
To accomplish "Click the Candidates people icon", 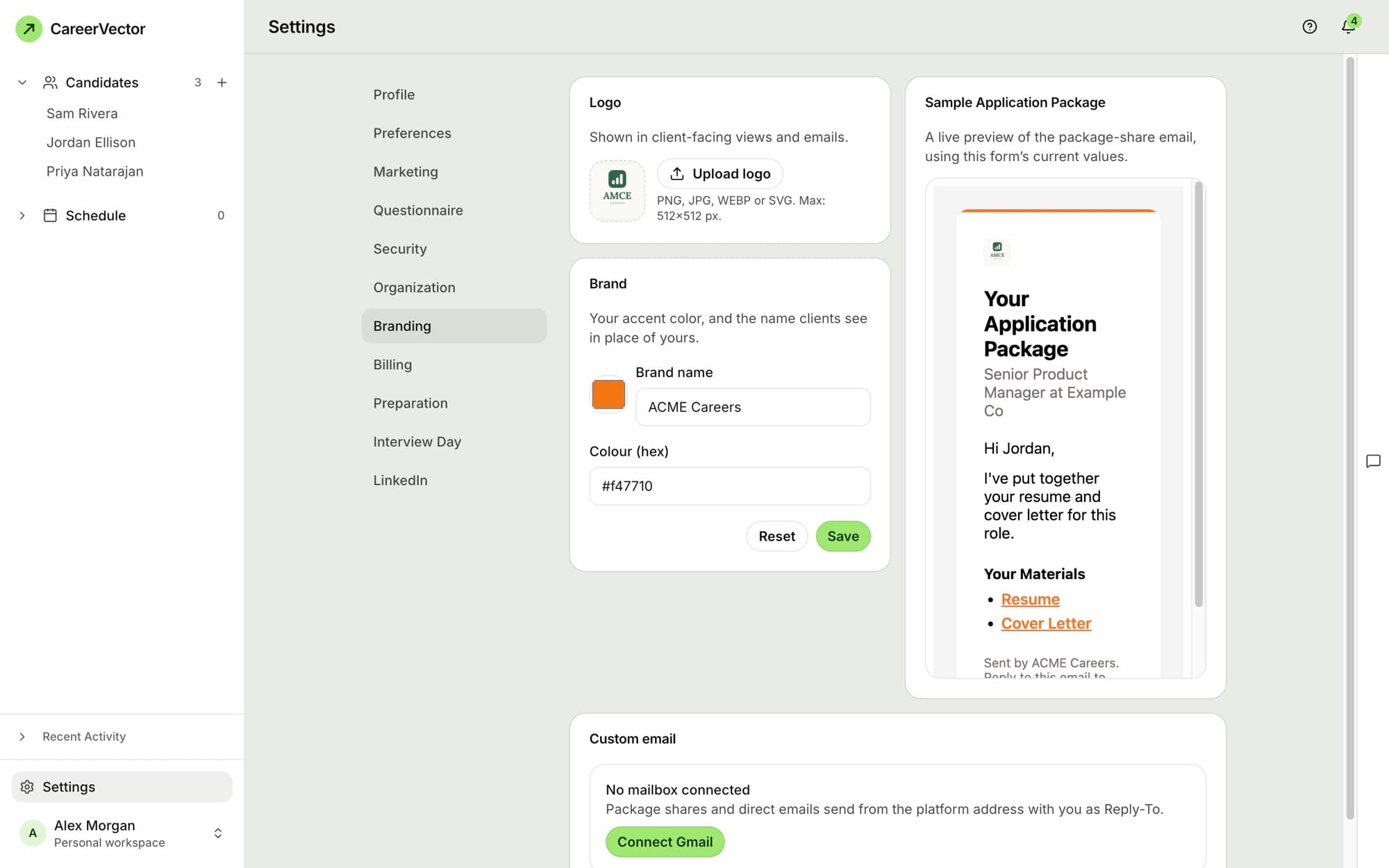I will [x=50, y=83].
